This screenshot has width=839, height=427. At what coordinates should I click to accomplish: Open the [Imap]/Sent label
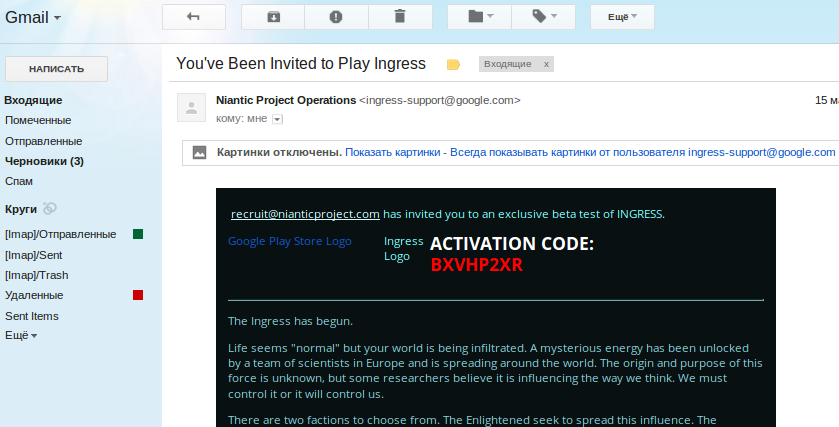33,255
